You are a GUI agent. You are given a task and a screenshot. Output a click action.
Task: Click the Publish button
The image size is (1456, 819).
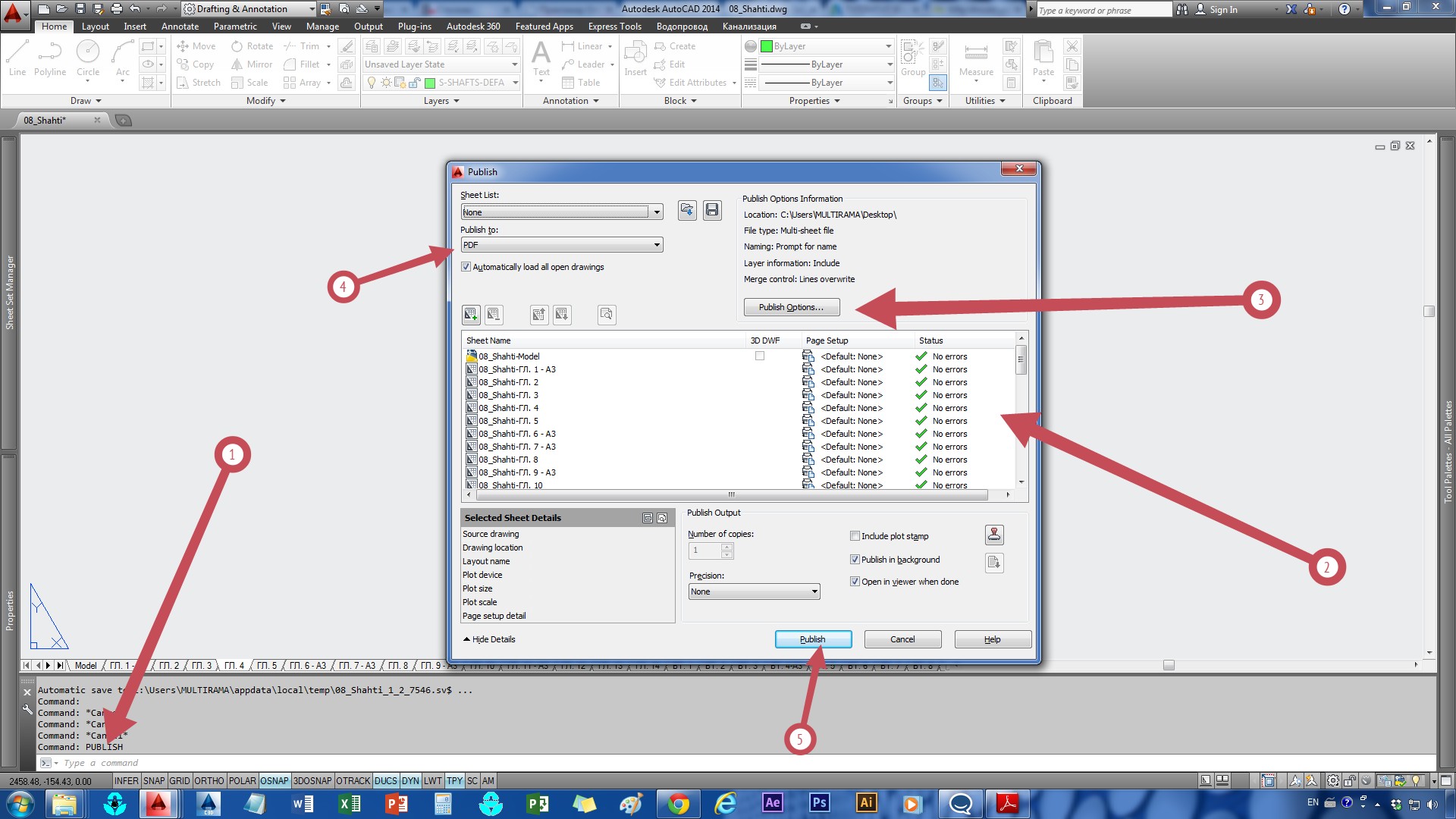click(x=813, y=639)
